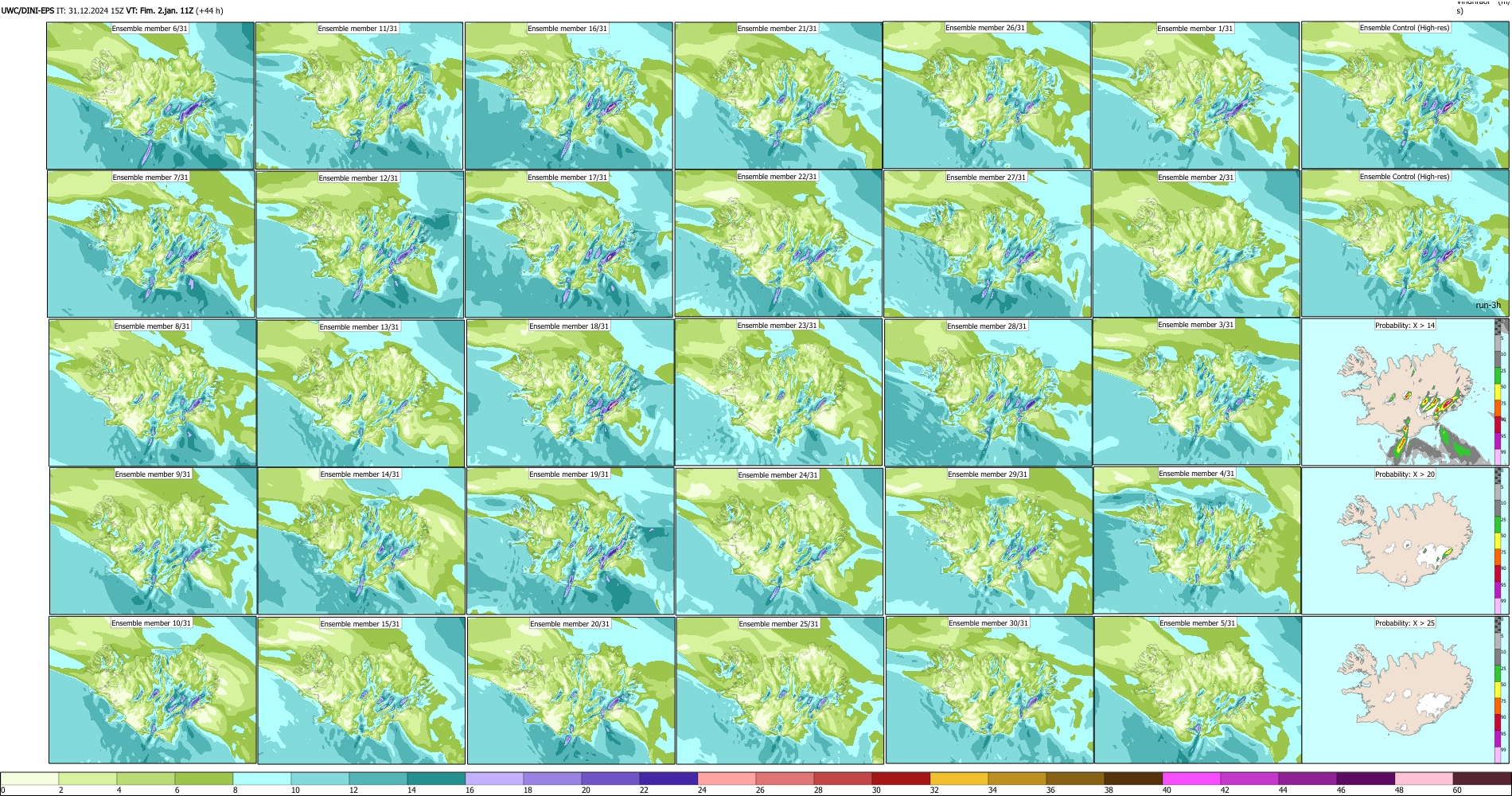The image size is (1512, 796).
Task: View the Ensemble member 13/31 map
Action: point(360,393)
